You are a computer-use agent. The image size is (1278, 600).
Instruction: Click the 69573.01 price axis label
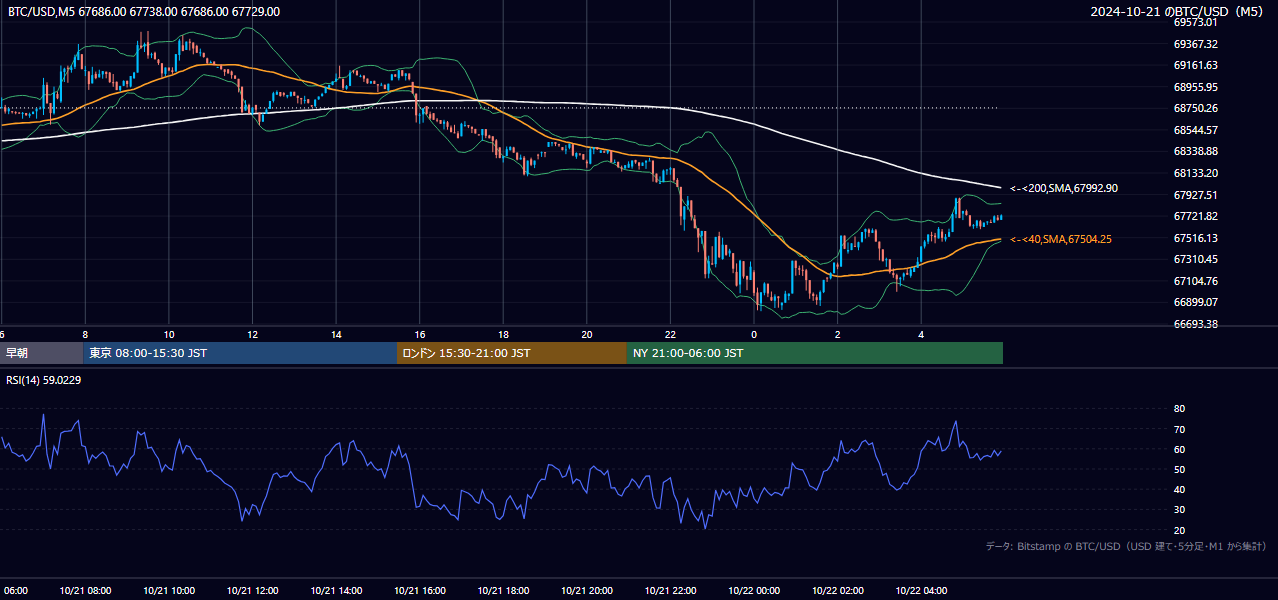click(x=1195, y=22)
